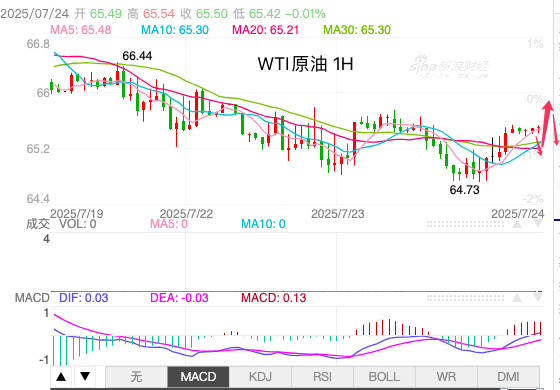
Task: Expand volume panel with gray down arrow
Action: pos(538,224)
